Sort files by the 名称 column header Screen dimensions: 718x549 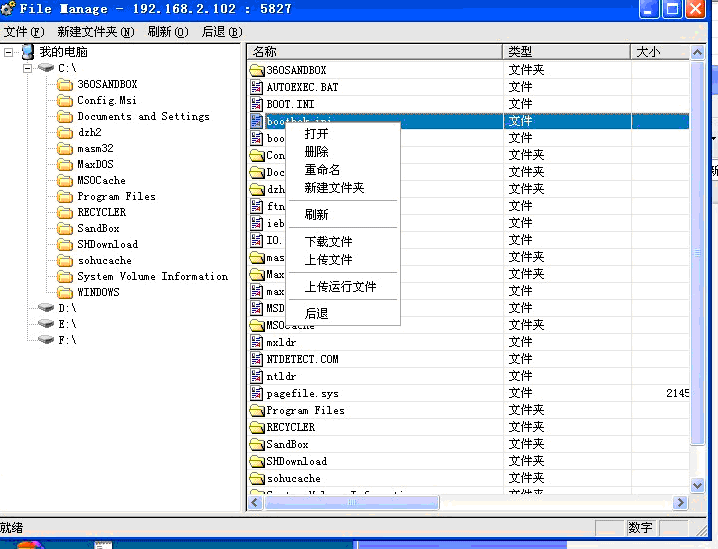click(x=375, y=51)
